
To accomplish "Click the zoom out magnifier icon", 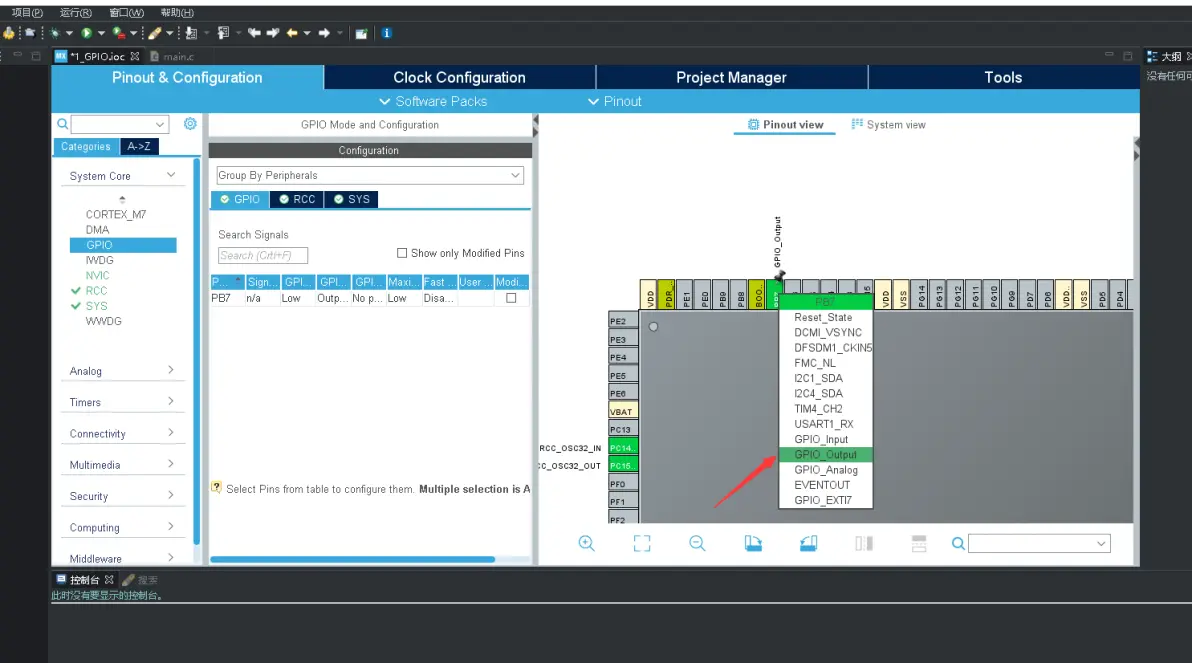I will coord(697,543).
